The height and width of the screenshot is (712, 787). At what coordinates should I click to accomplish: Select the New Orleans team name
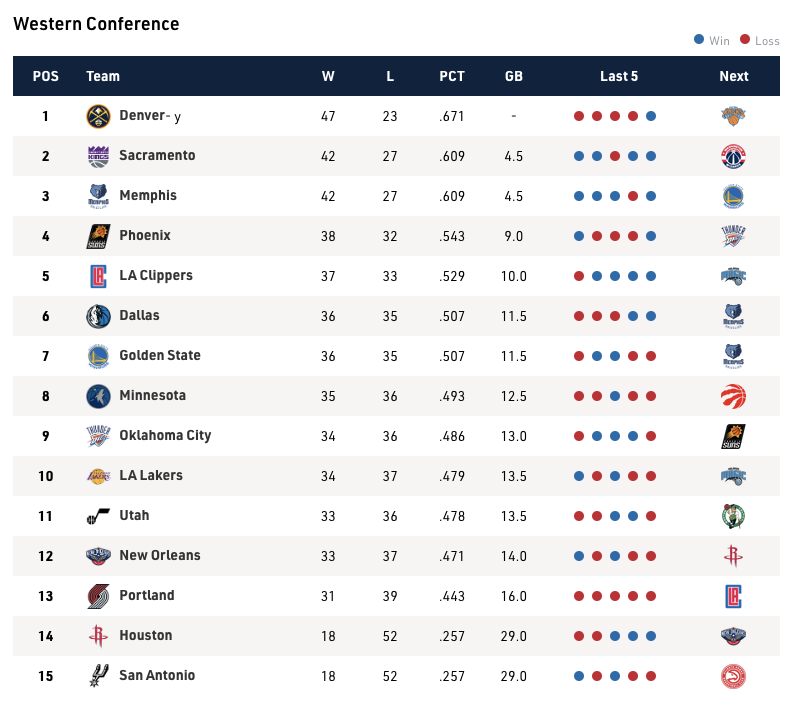(160, 555)
